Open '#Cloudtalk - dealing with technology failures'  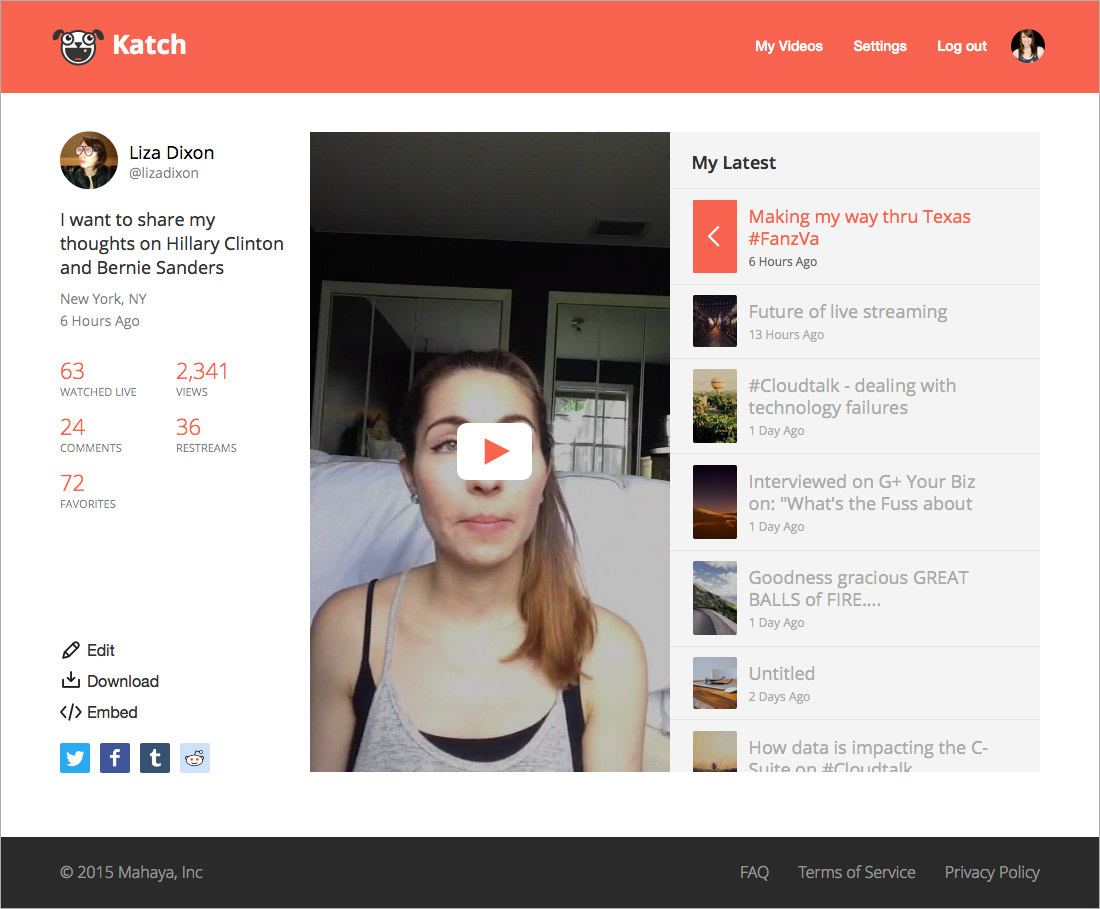click(x=852, y=396)
